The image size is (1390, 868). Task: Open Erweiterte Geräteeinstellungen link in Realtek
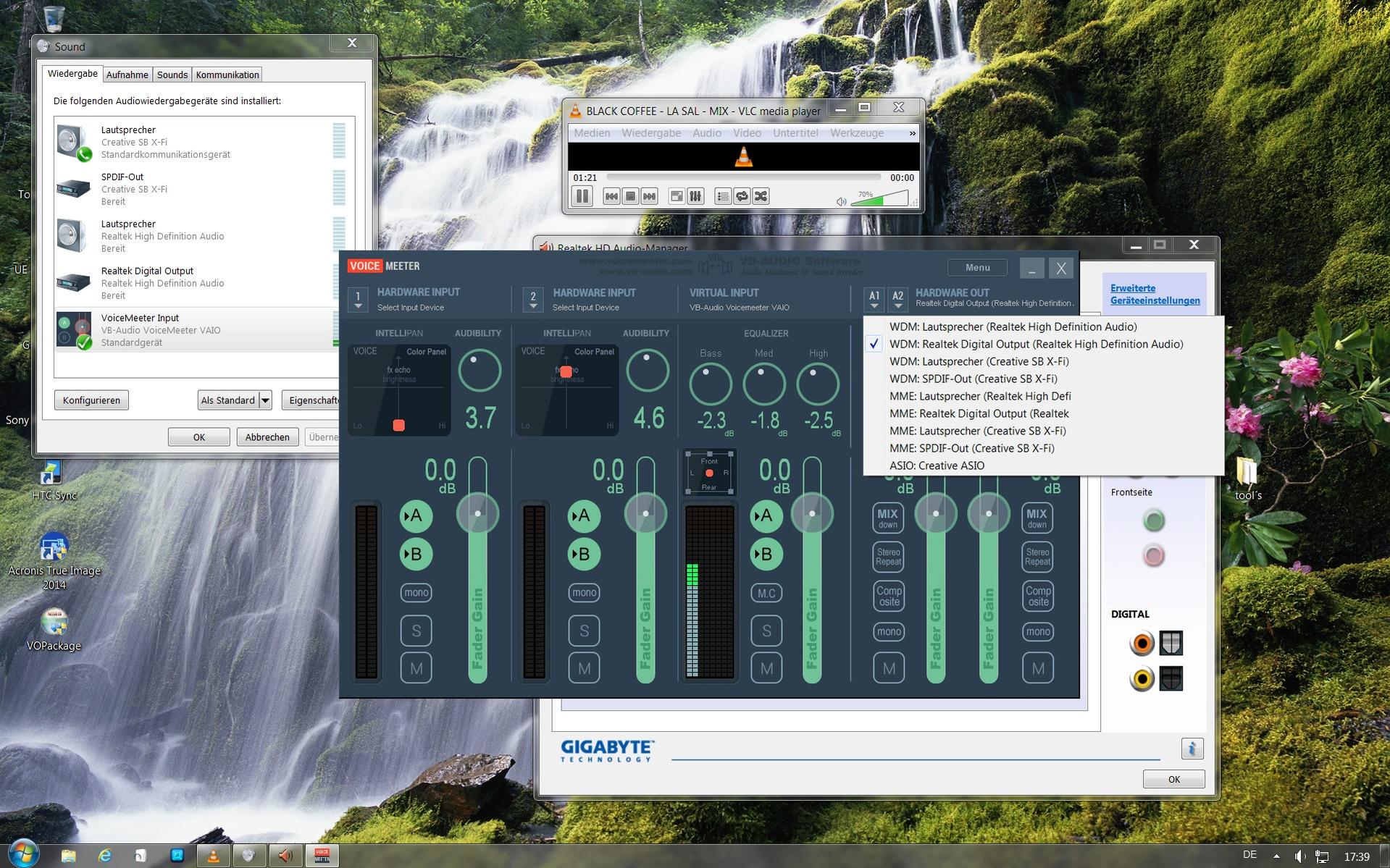1155,294
